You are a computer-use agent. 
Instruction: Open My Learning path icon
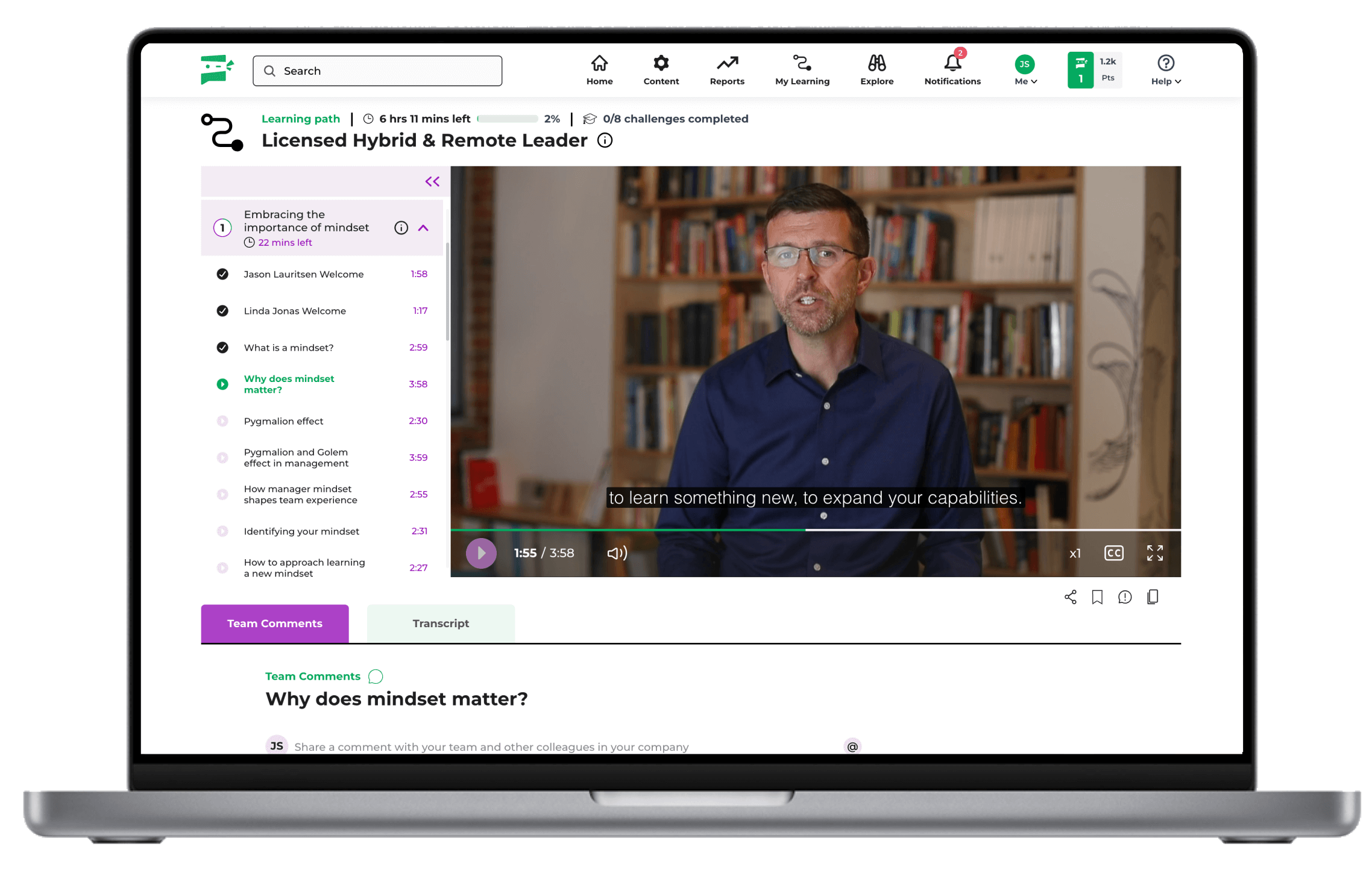click(802, 63)
